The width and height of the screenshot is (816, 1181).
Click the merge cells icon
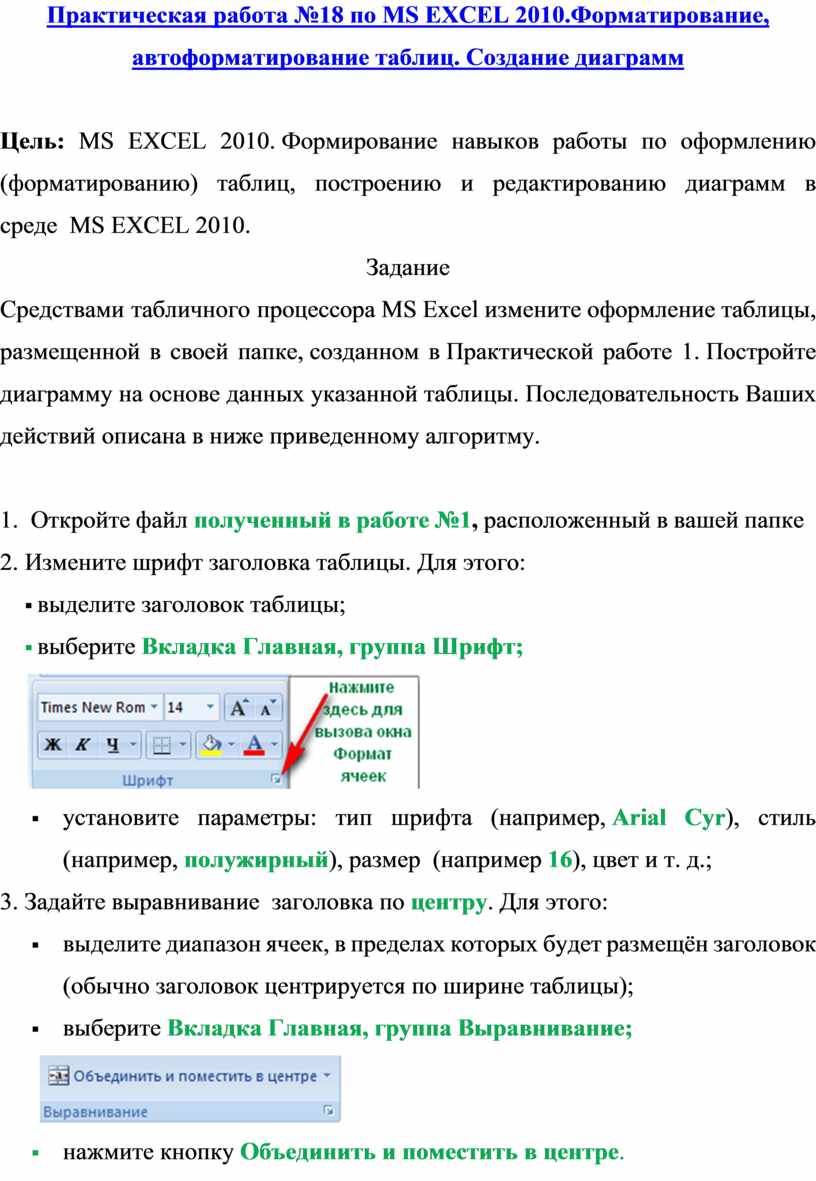tap(58, 1076)
